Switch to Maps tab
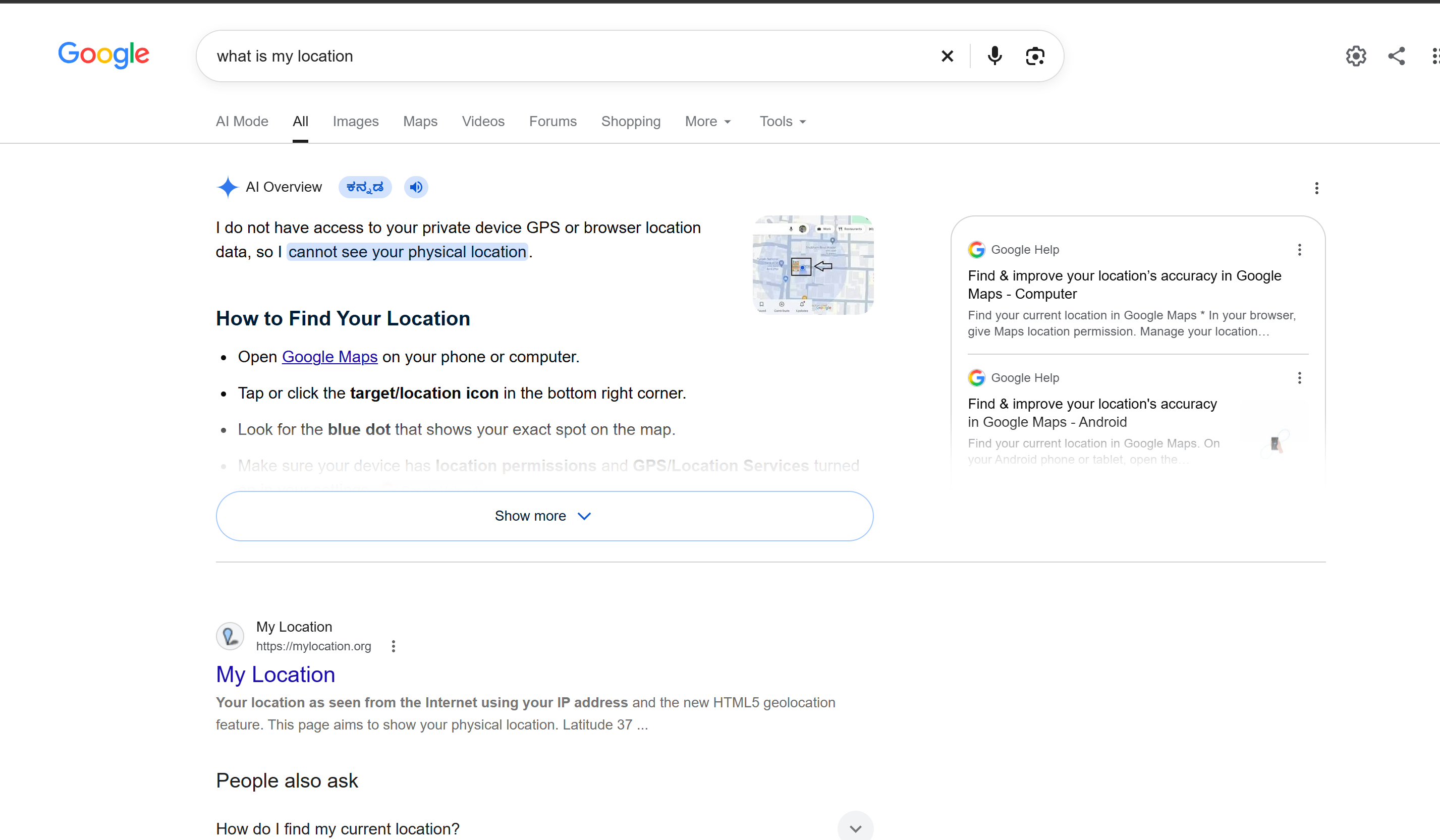Viewport: 1440px width, 840px height. pyautogui.click(x=420, y=121)
